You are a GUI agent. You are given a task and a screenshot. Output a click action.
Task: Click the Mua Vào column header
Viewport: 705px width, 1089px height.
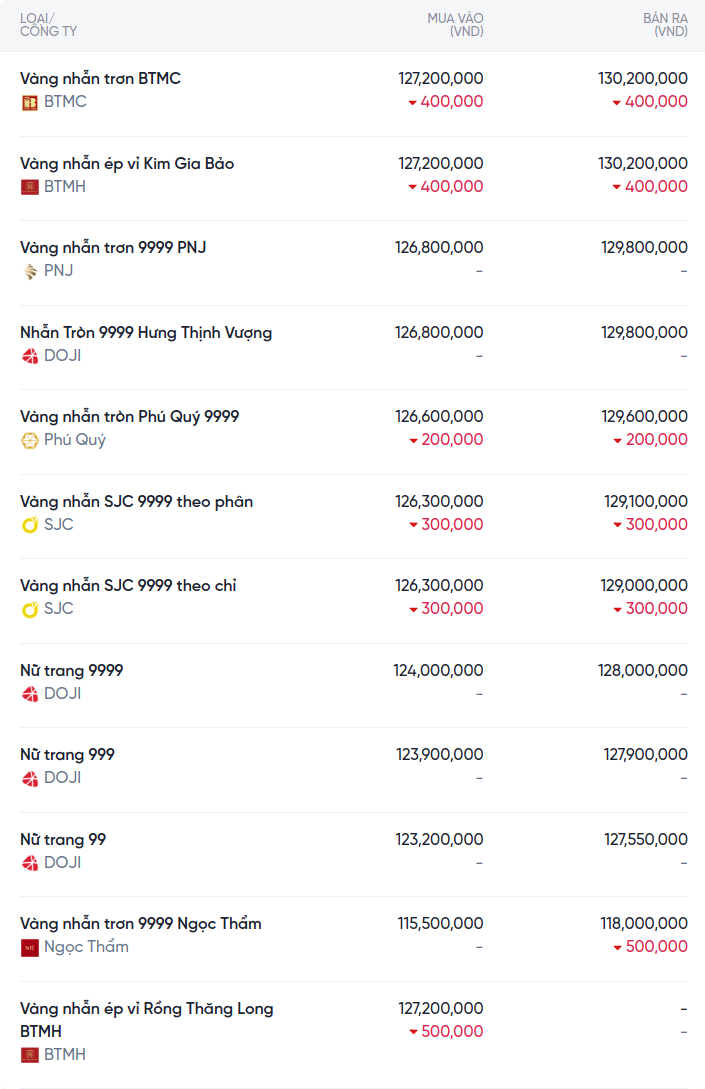point(455,25)
